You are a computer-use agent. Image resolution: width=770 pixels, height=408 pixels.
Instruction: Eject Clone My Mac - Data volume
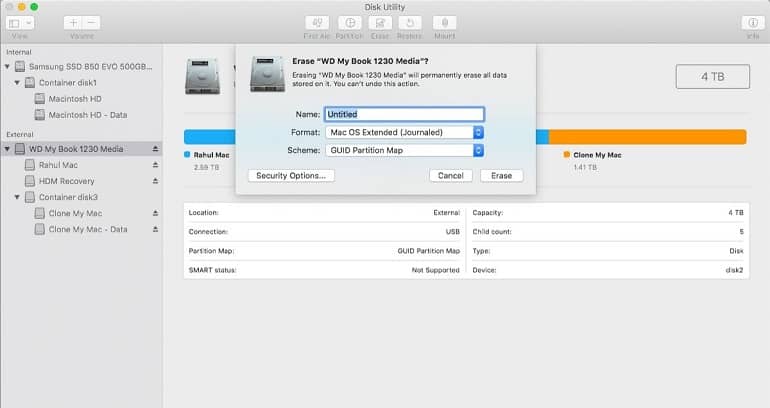point(155,229)
